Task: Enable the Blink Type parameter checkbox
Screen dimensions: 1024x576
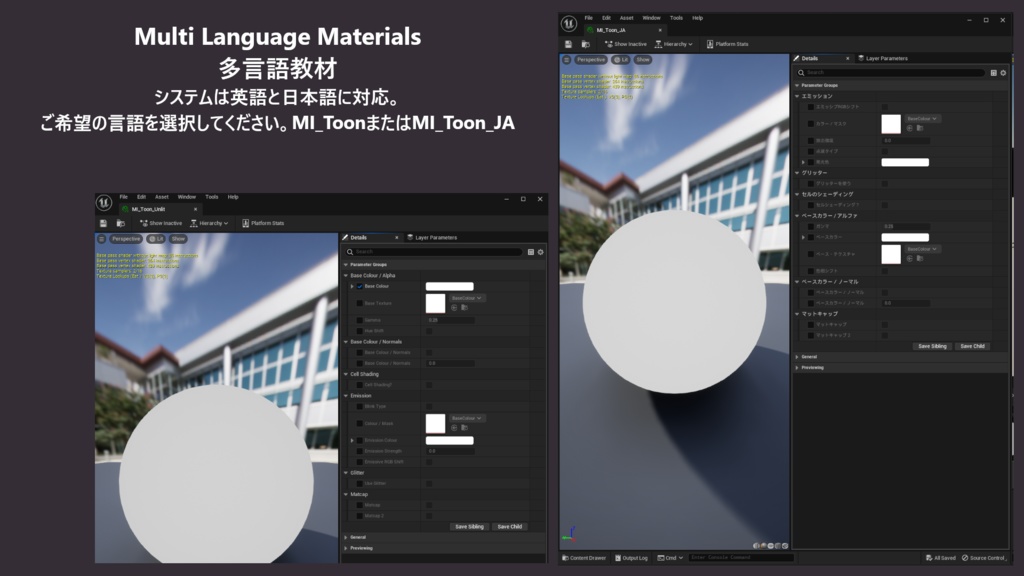Action: 360,407
